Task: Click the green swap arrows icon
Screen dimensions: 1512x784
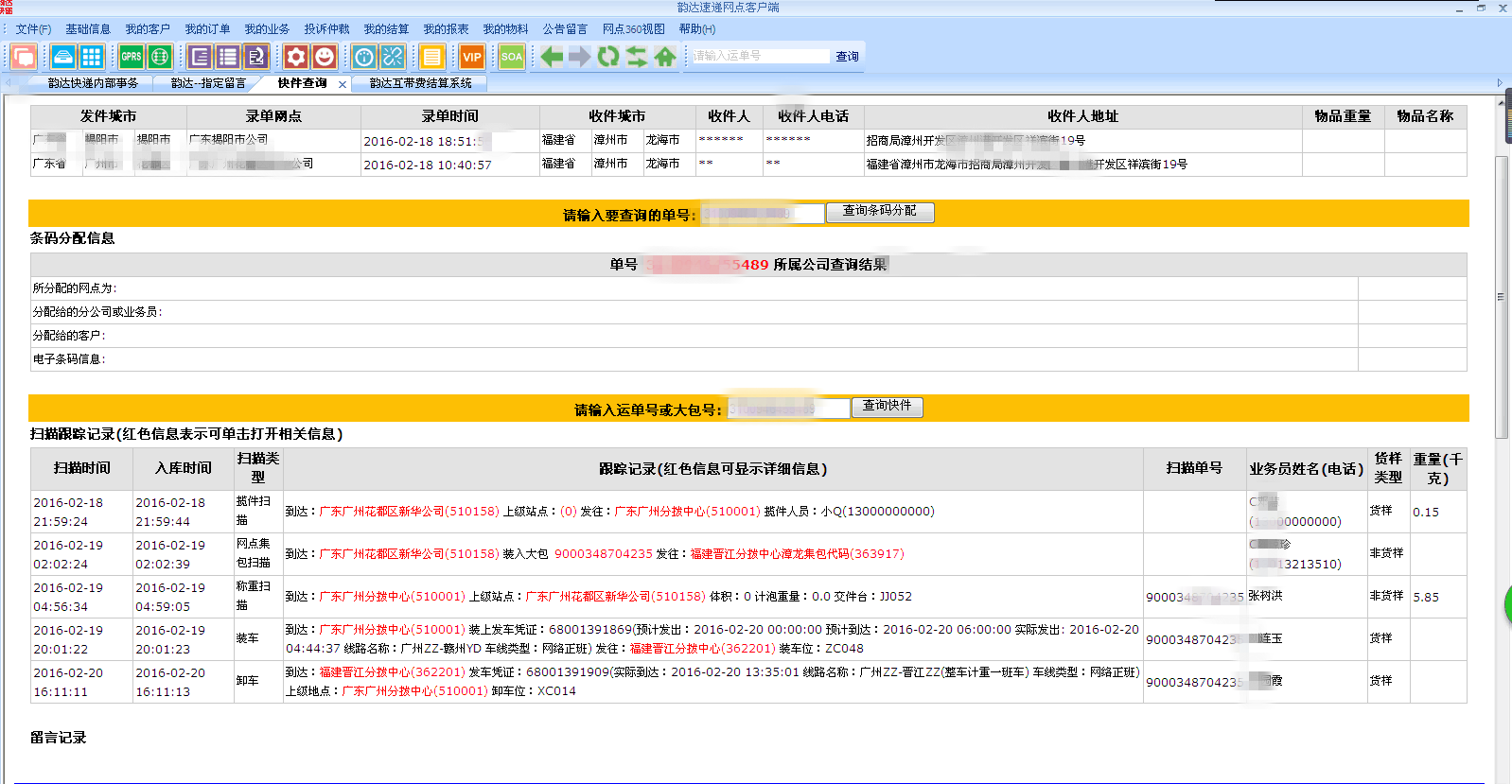Action: [x=637, y=57]
